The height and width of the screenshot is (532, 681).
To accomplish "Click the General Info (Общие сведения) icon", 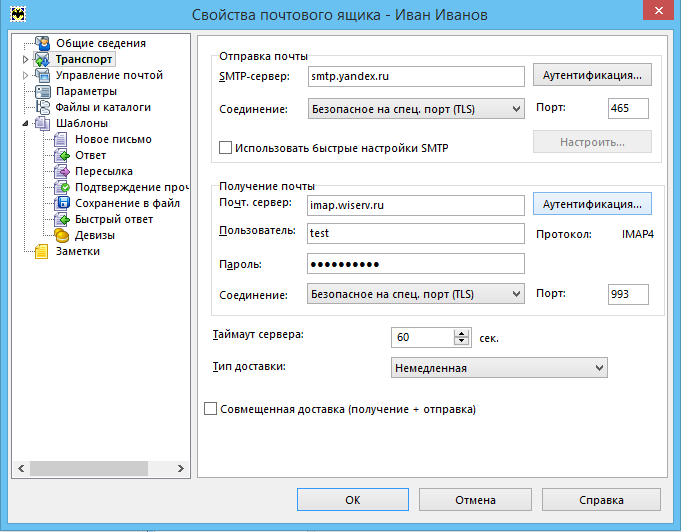I will (42, 44).
